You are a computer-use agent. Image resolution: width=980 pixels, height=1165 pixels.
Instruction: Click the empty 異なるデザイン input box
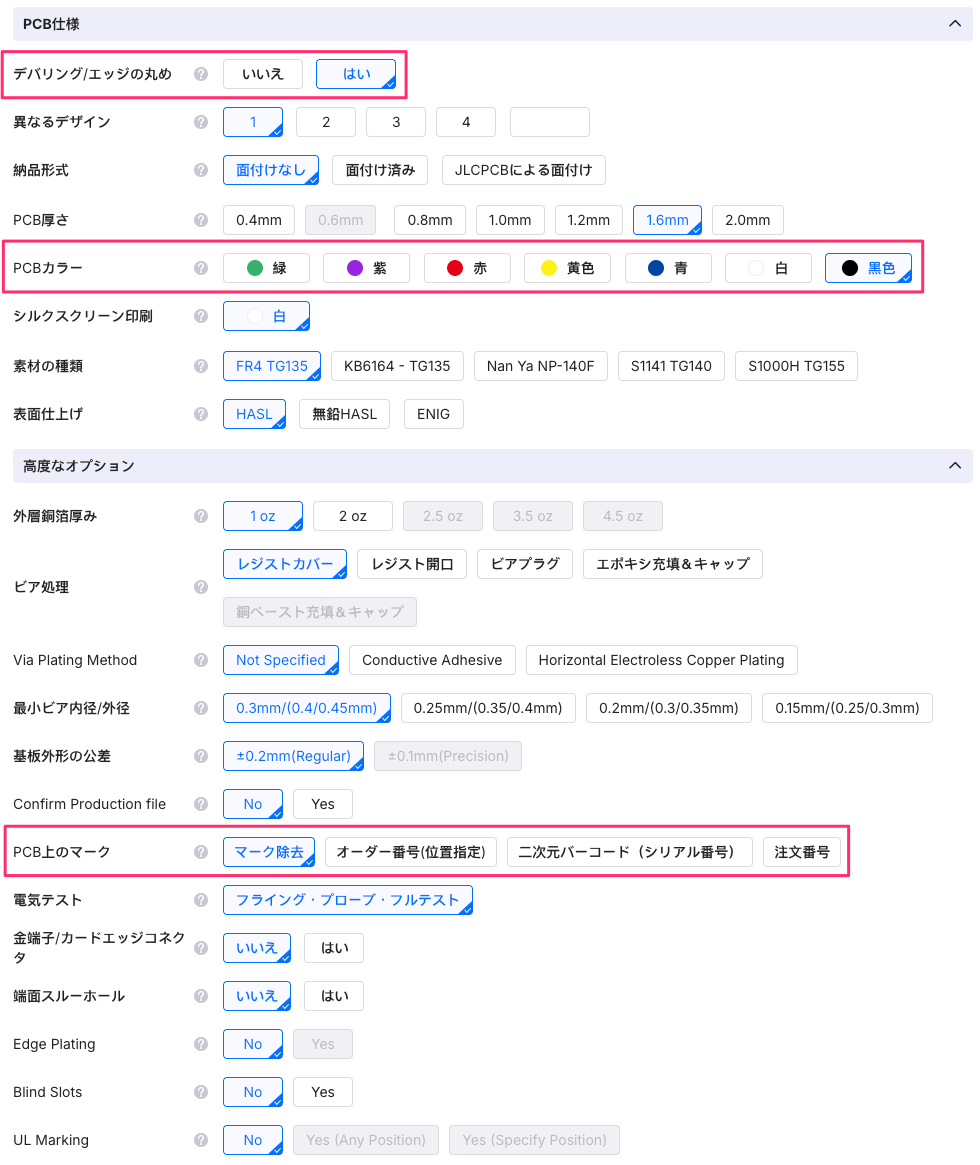tap(549, 122)
